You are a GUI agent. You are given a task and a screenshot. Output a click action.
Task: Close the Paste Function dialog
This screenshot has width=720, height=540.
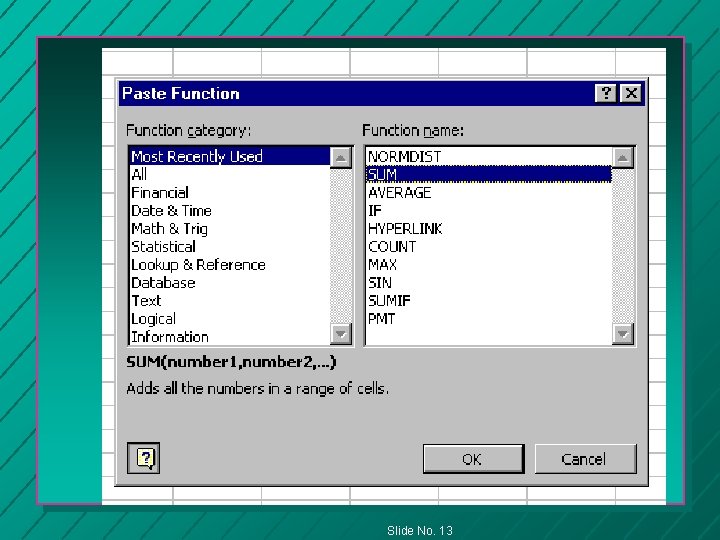point(631,93)
